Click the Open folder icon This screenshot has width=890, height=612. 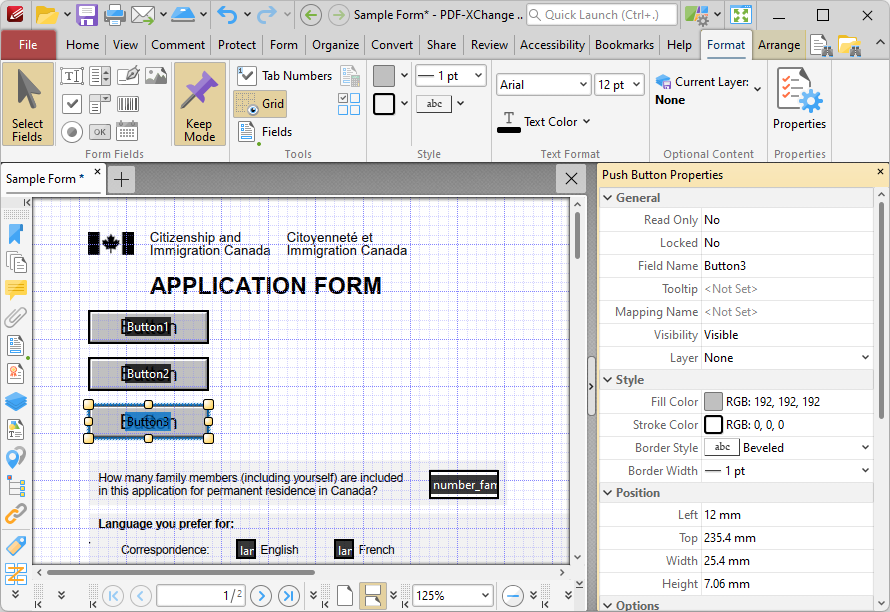(47, 15)
